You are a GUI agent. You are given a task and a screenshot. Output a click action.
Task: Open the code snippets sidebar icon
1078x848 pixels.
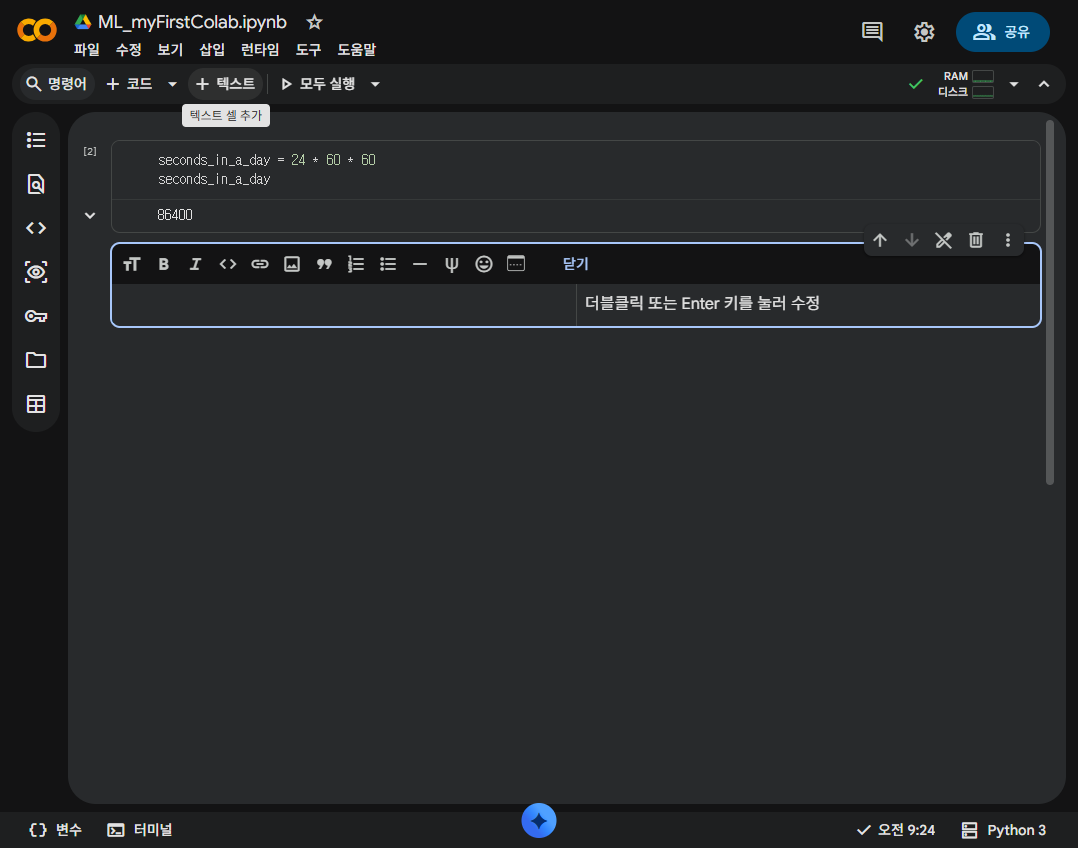pyautogui.click(x=36, y=228)
